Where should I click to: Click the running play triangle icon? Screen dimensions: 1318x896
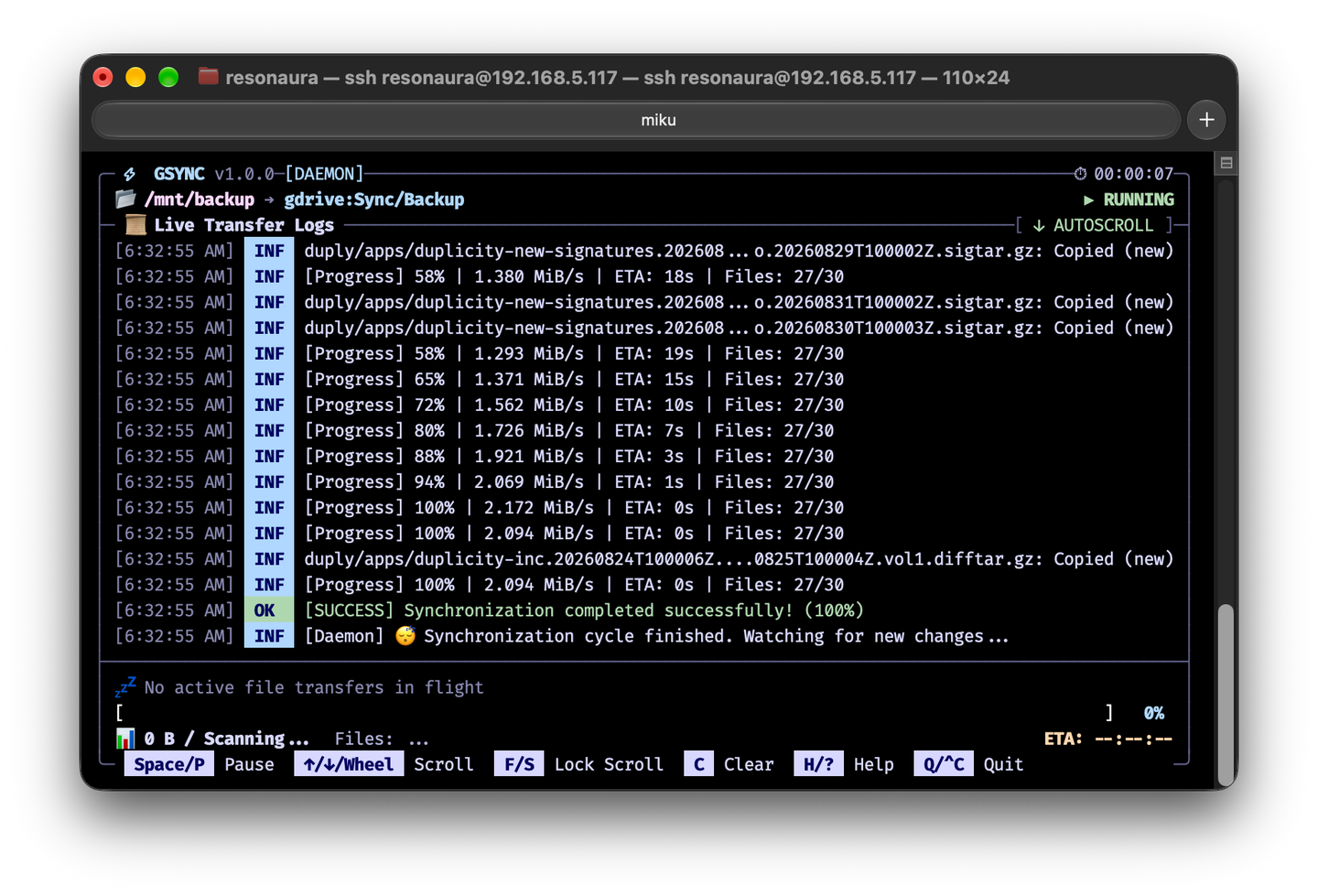coord(1088,200)
